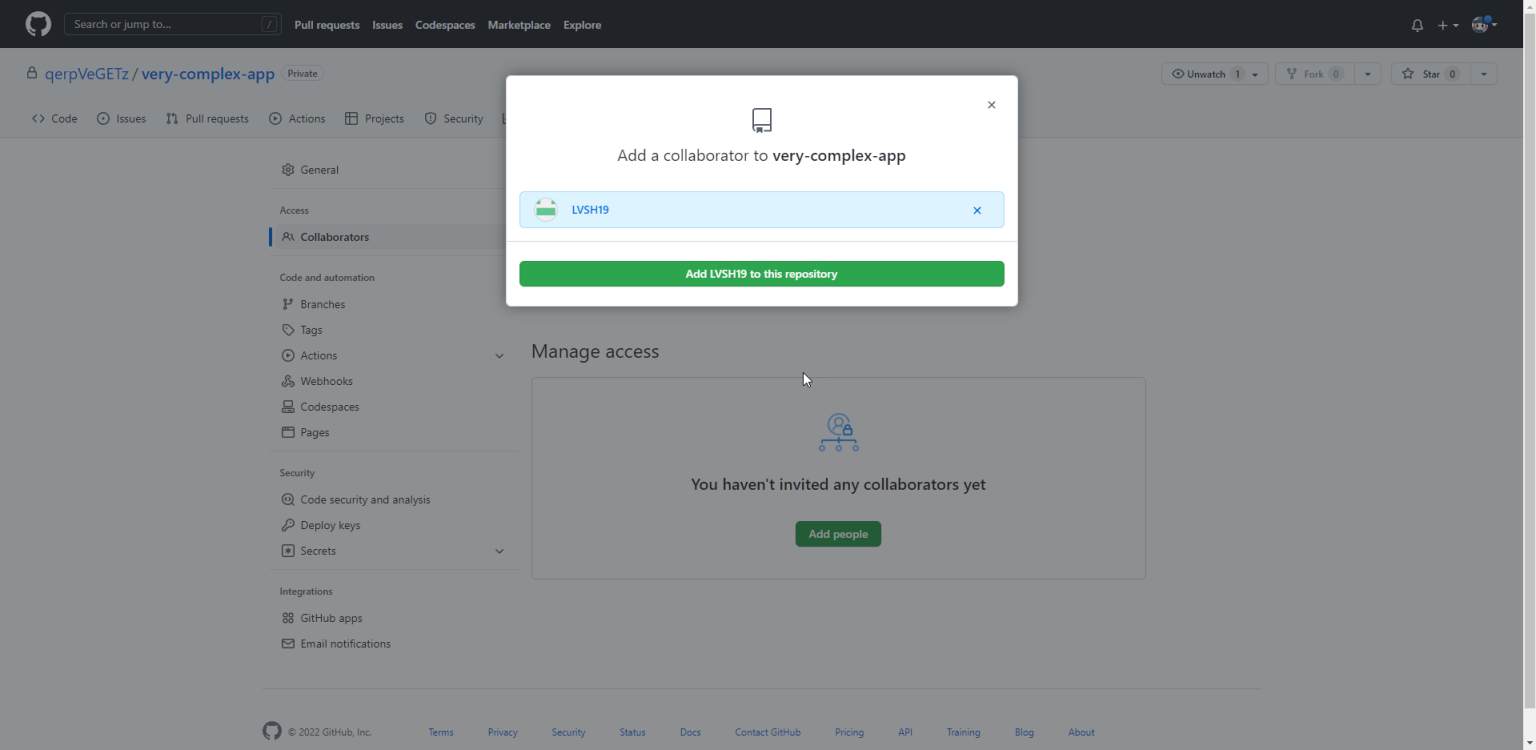The height and width of the screenshot is (750, 1536).
Task: Click the Private badge label
Action: (x=303, y=74)
